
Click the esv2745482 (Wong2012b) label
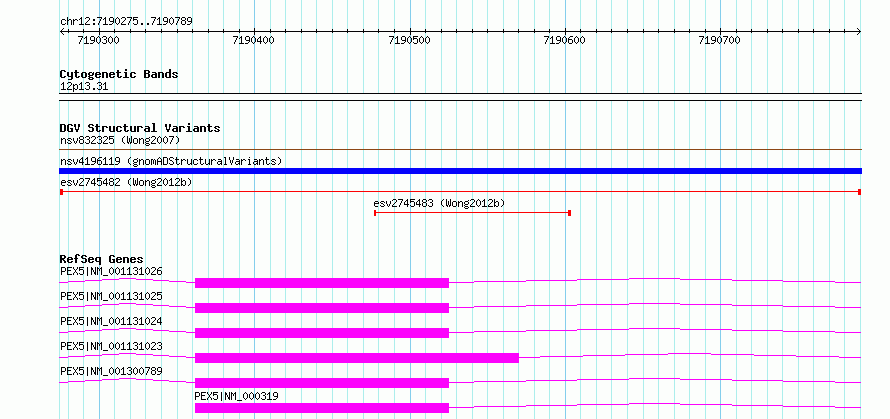[x=126, y=182]
